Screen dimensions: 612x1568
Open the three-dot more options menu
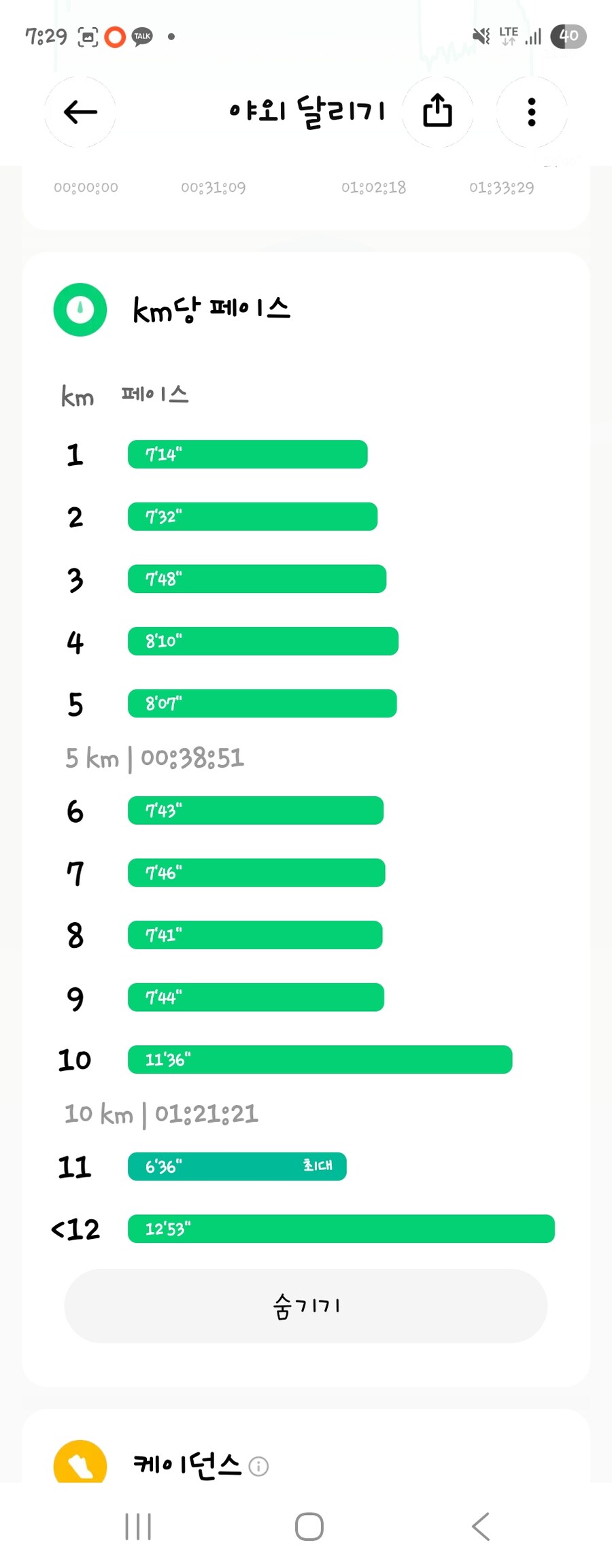pos(532,112)
